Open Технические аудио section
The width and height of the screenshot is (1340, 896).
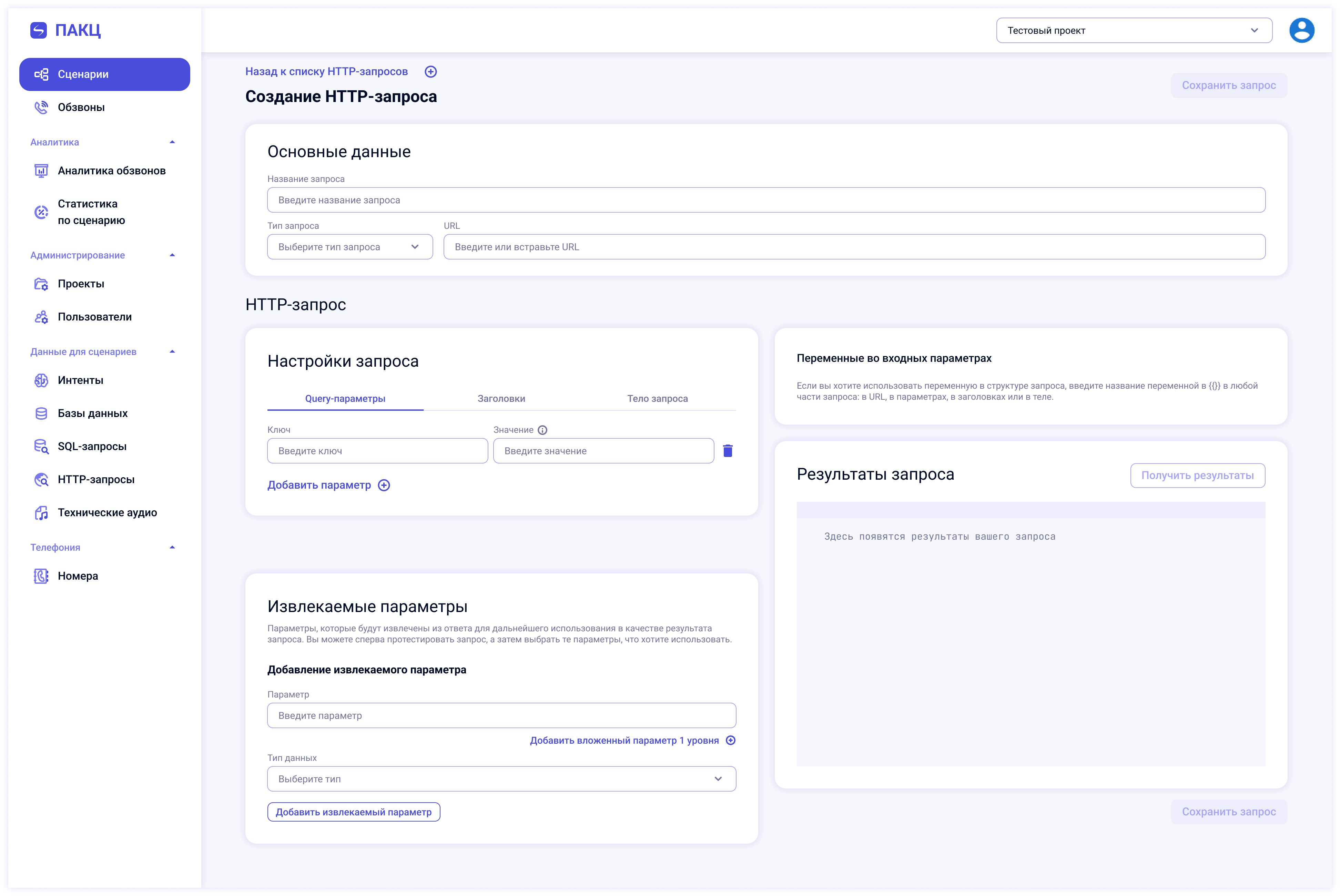point(107,512)
